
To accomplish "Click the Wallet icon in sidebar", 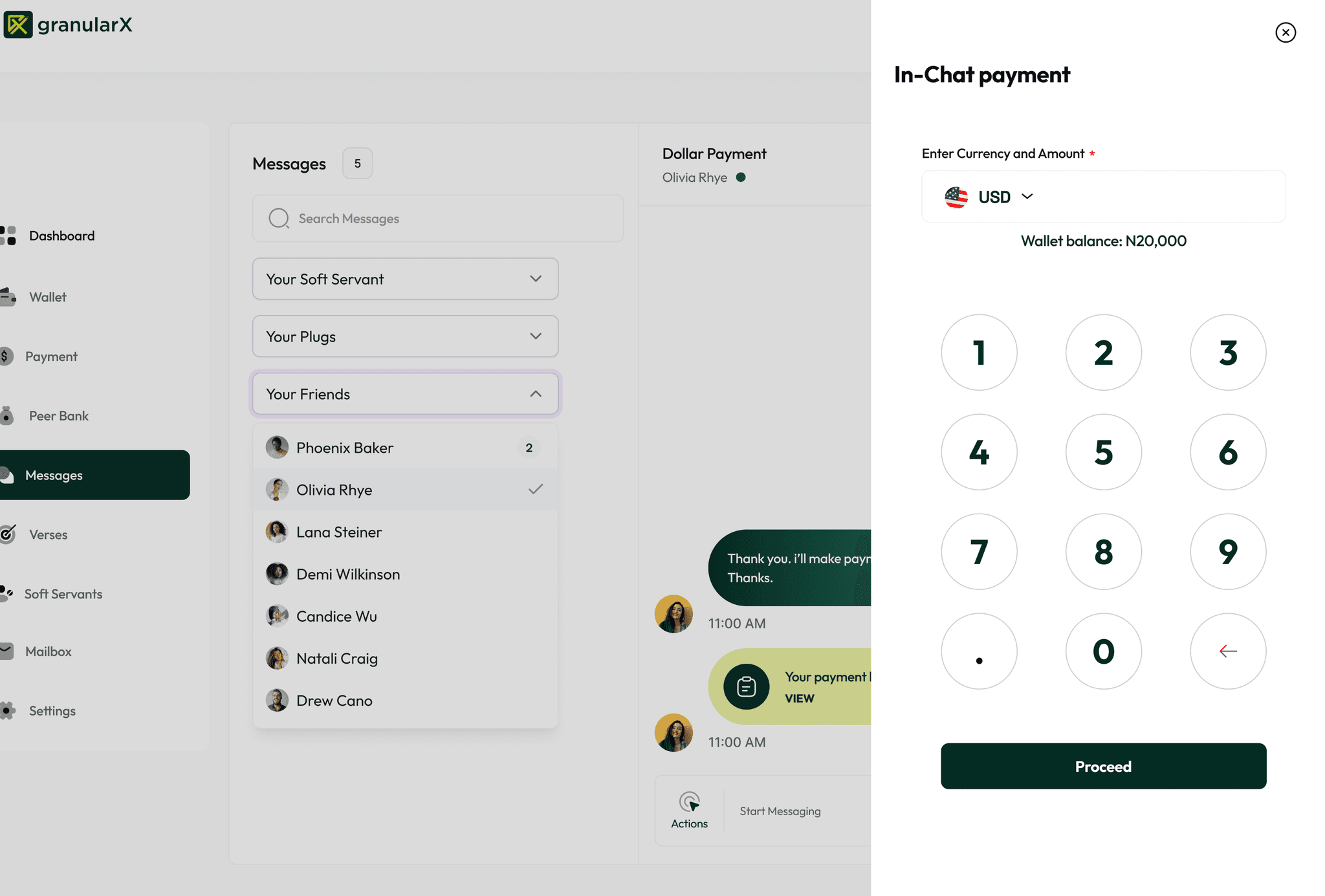I will 8,297.
